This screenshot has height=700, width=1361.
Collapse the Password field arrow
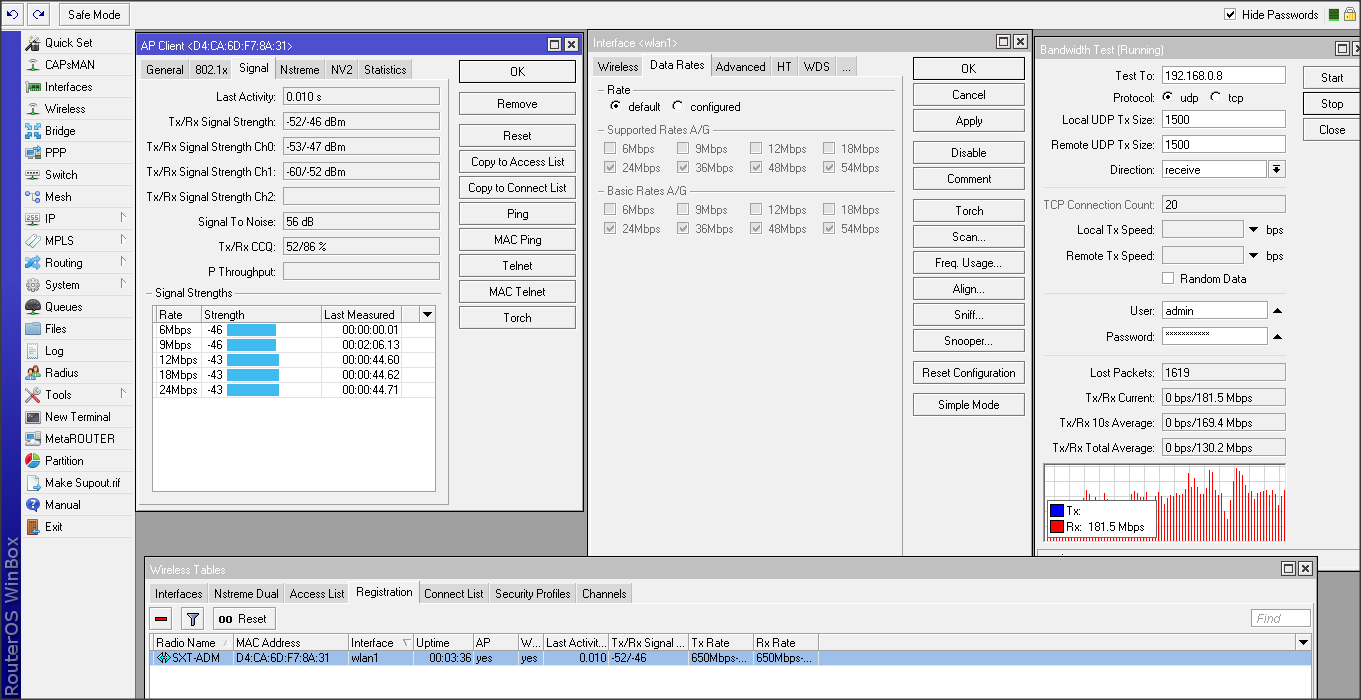point(1277,337)
